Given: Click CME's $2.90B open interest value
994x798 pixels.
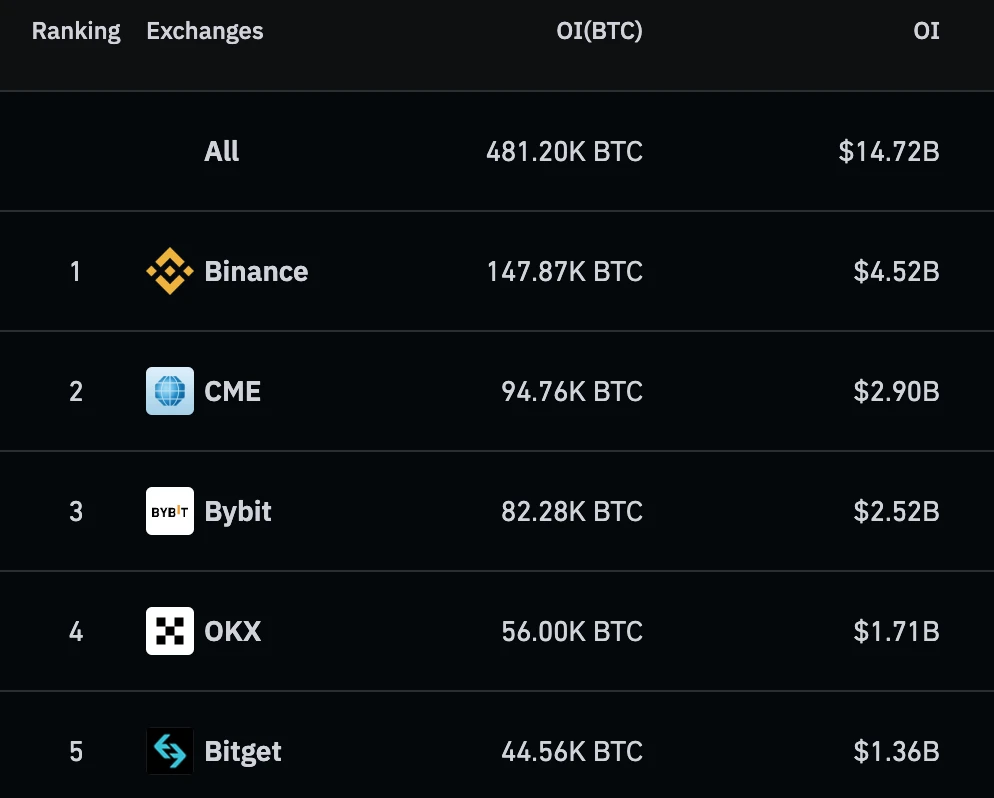Looking at the screenshot, I should click(896, 391).
